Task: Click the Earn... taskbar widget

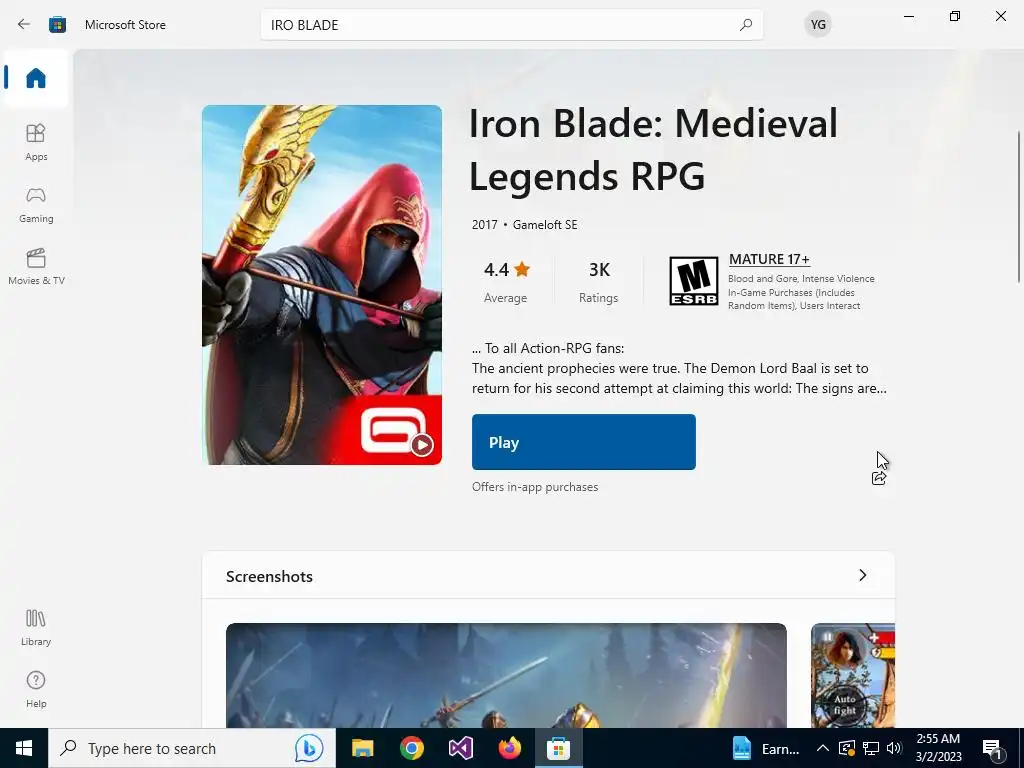Action: (766, 748)
